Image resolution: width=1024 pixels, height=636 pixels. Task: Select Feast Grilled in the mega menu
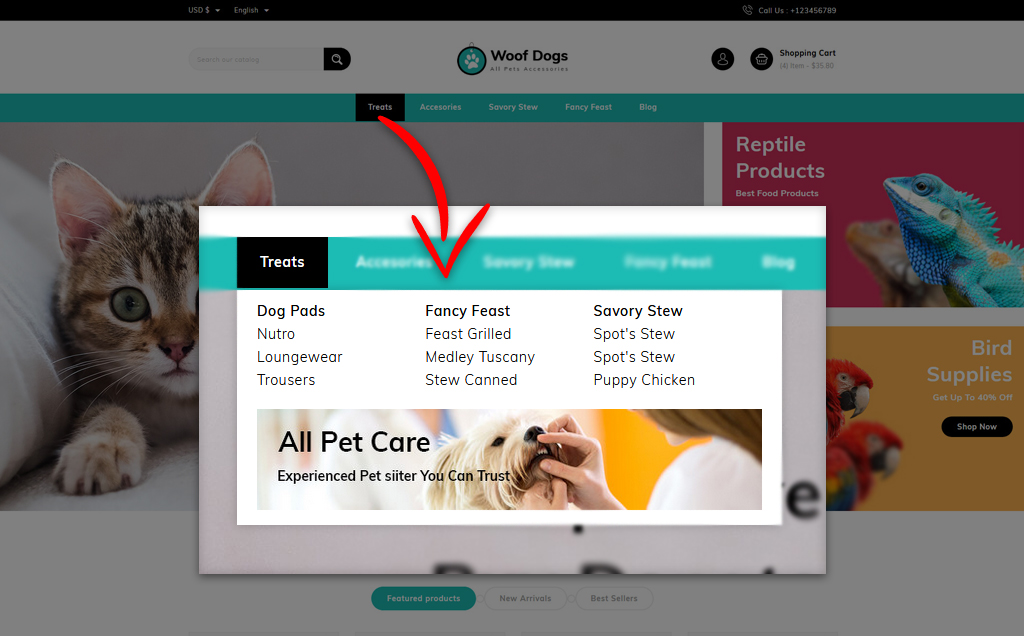click(x=468, y=334)
